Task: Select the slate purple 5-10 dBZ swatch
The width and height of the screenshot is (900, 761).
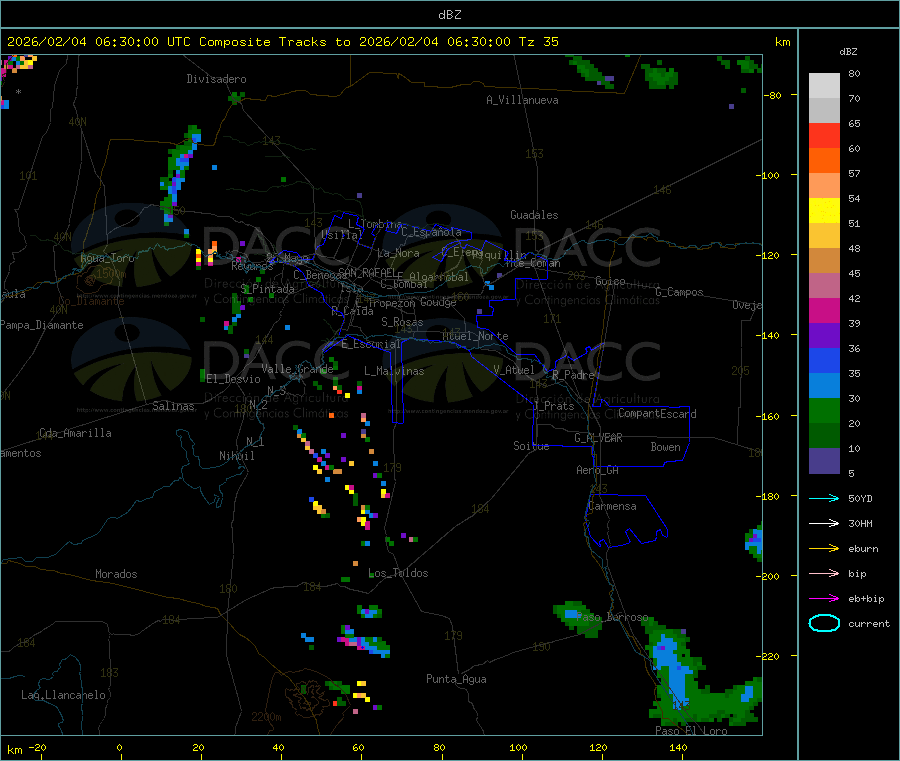Action: coord(824,460)
